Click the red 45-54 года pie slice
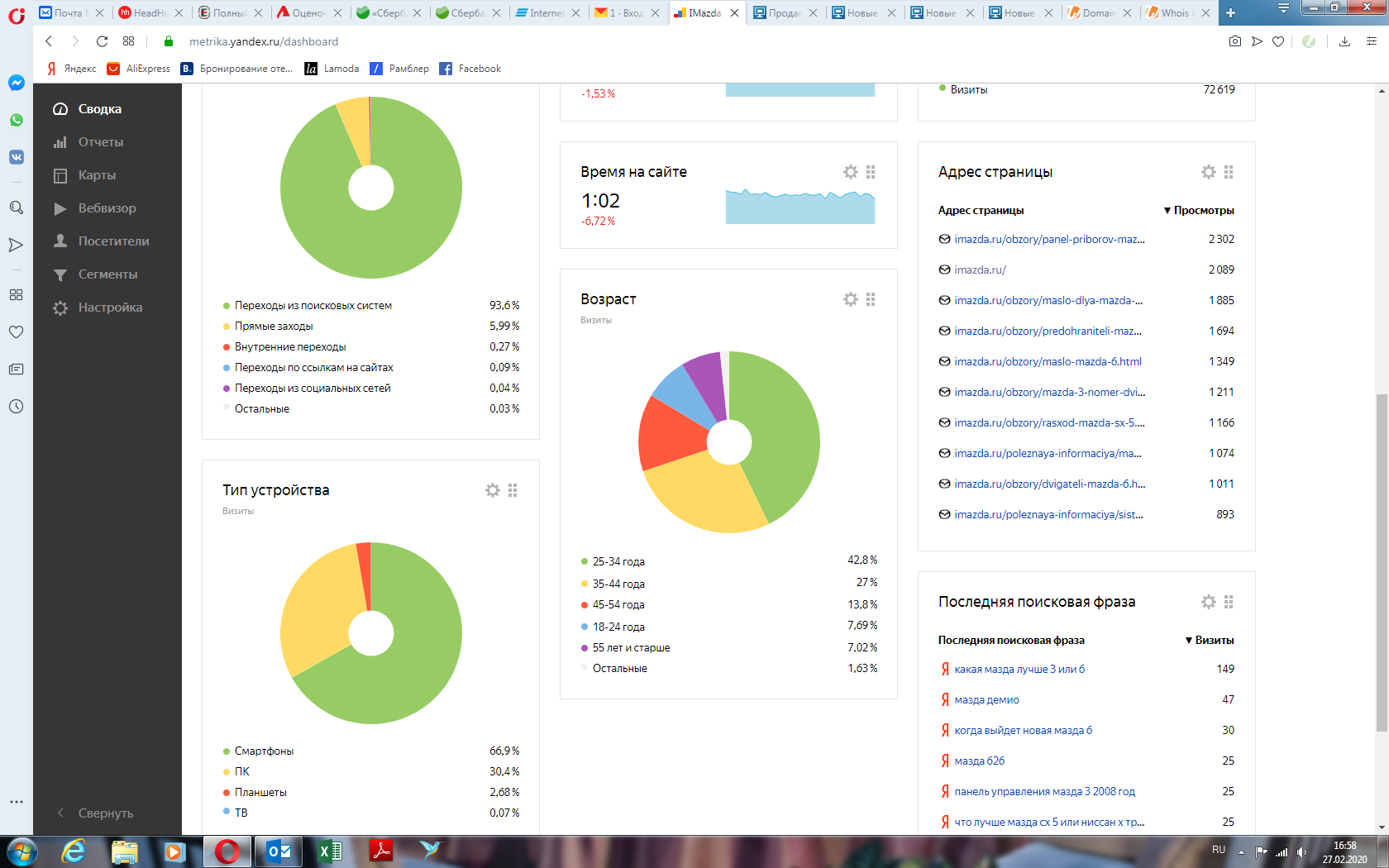1389x868 pixels. (672, 434)
